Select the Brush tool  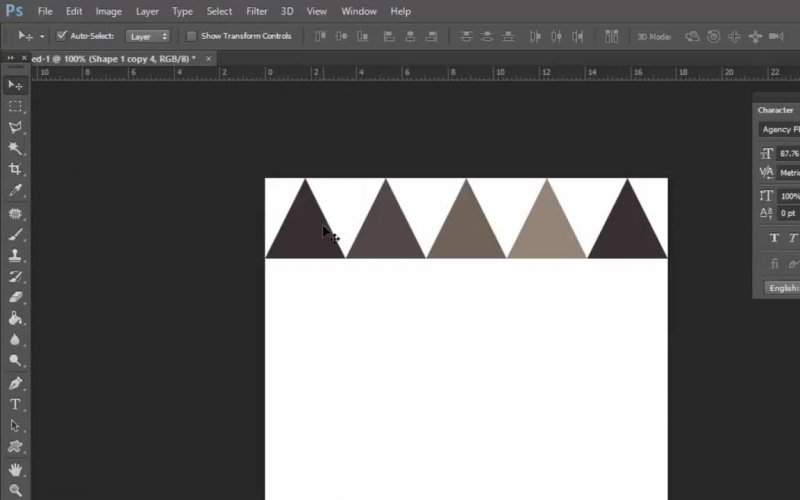[15, 234]
